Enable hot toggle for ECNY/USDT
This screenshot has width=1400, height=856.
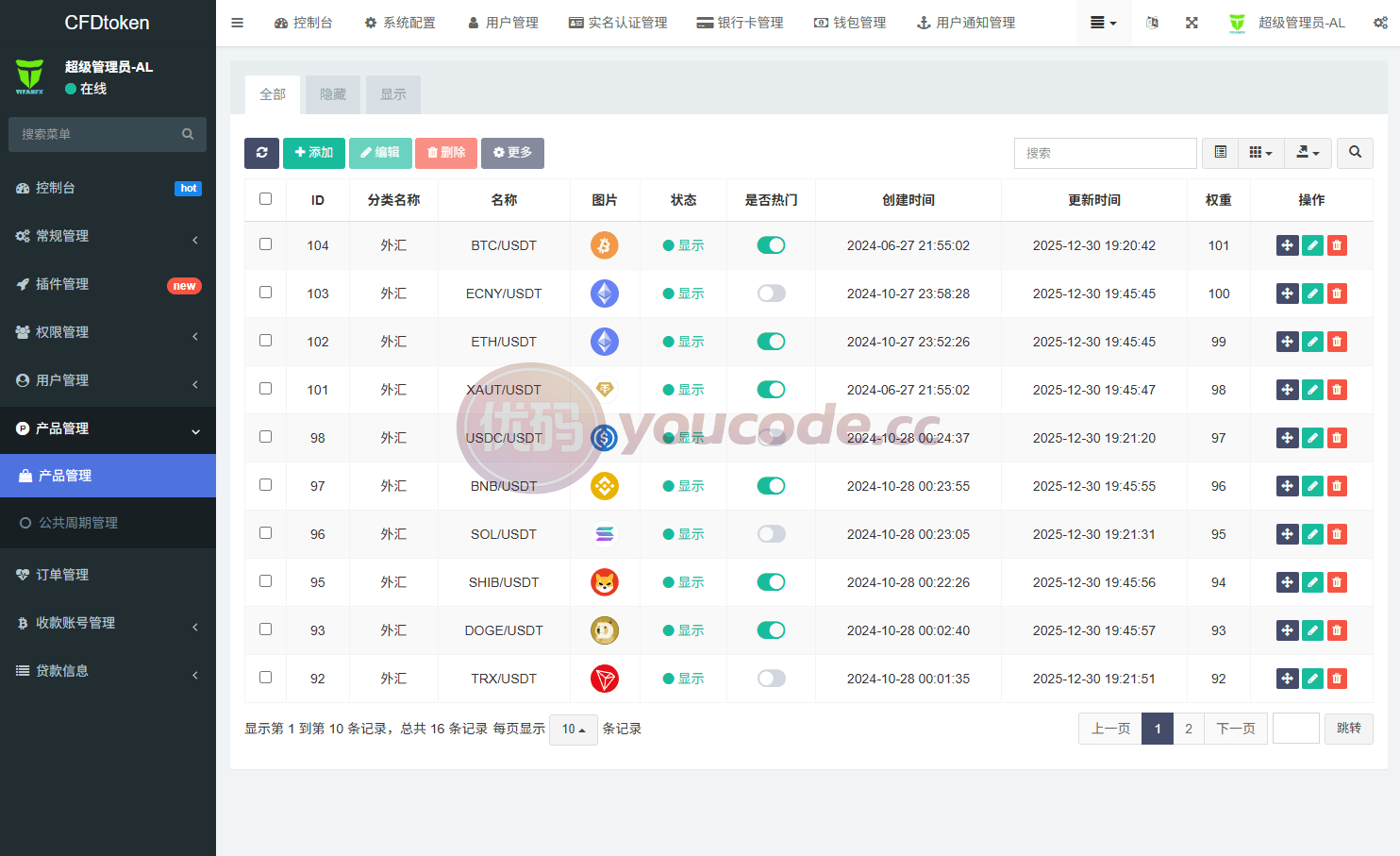click(771, 294)
